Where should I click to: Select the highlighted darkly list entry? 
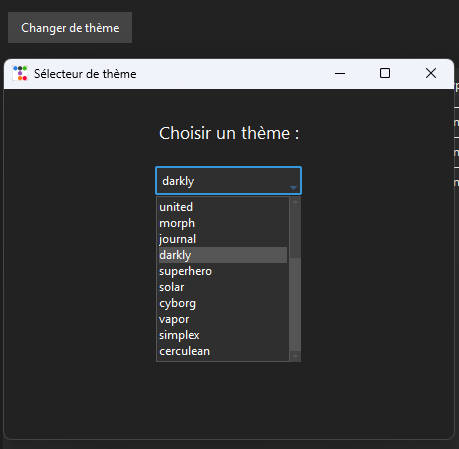click(223, 255)
